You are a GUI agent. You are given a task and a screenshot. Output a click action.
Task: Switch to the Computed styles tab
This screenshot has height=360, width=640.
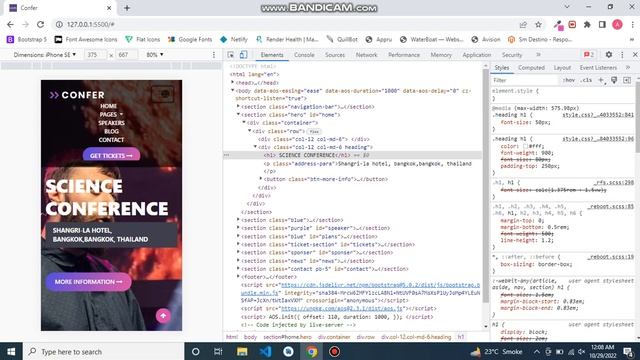pos(531,68)
